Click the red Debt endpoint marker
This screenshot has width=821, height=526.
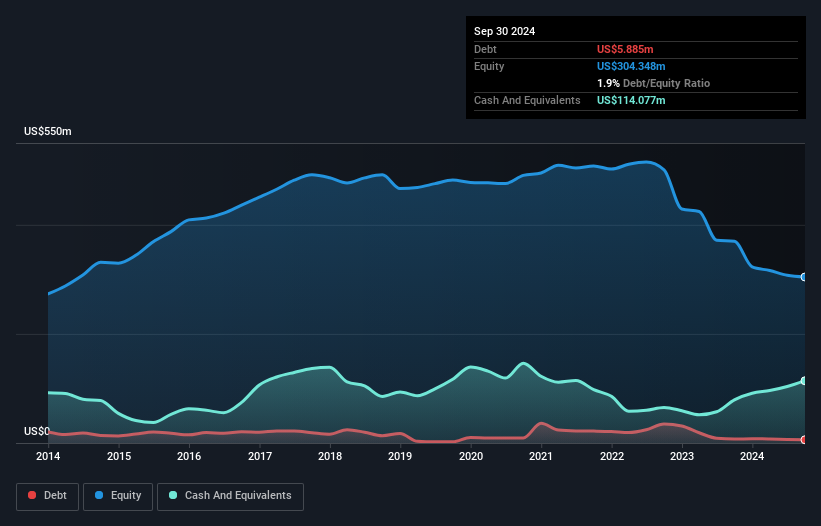804,440
